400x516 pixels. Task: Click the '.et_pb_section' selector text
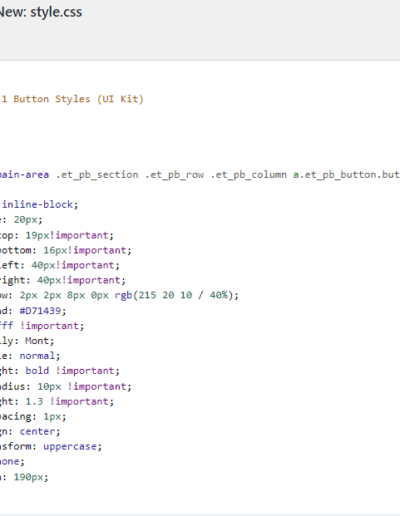click(97, 175)
